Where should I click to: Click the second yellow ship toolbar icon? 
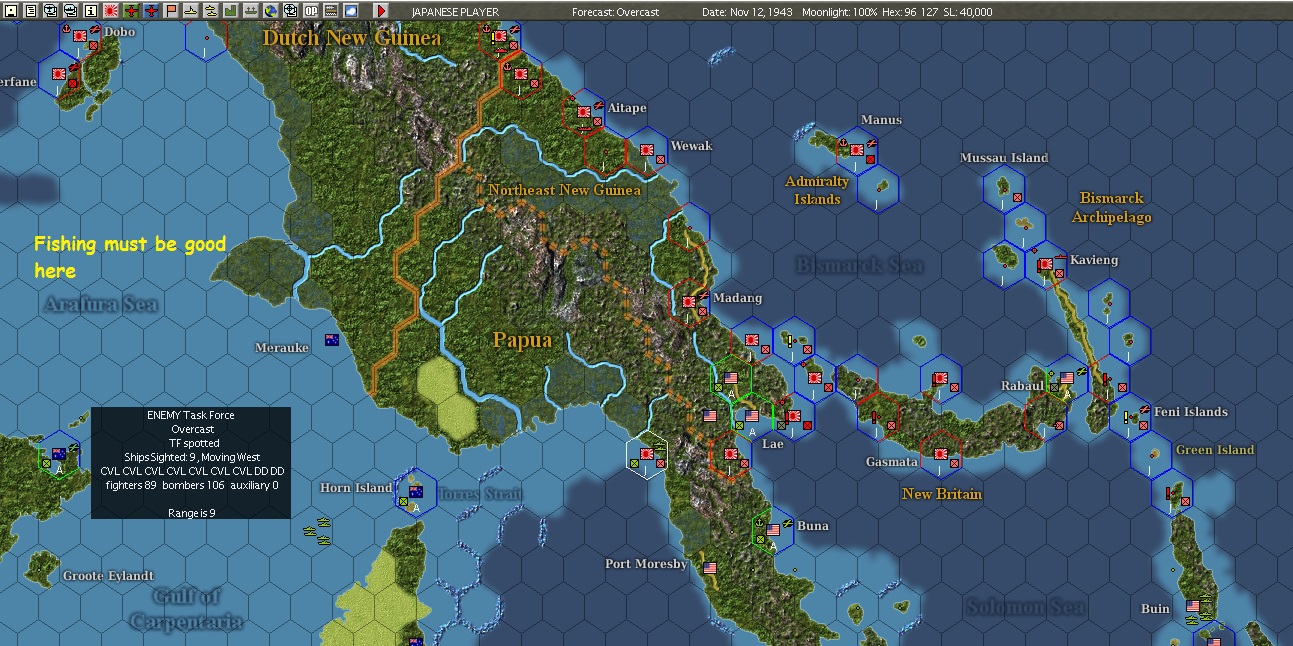[x=210, y=11]
